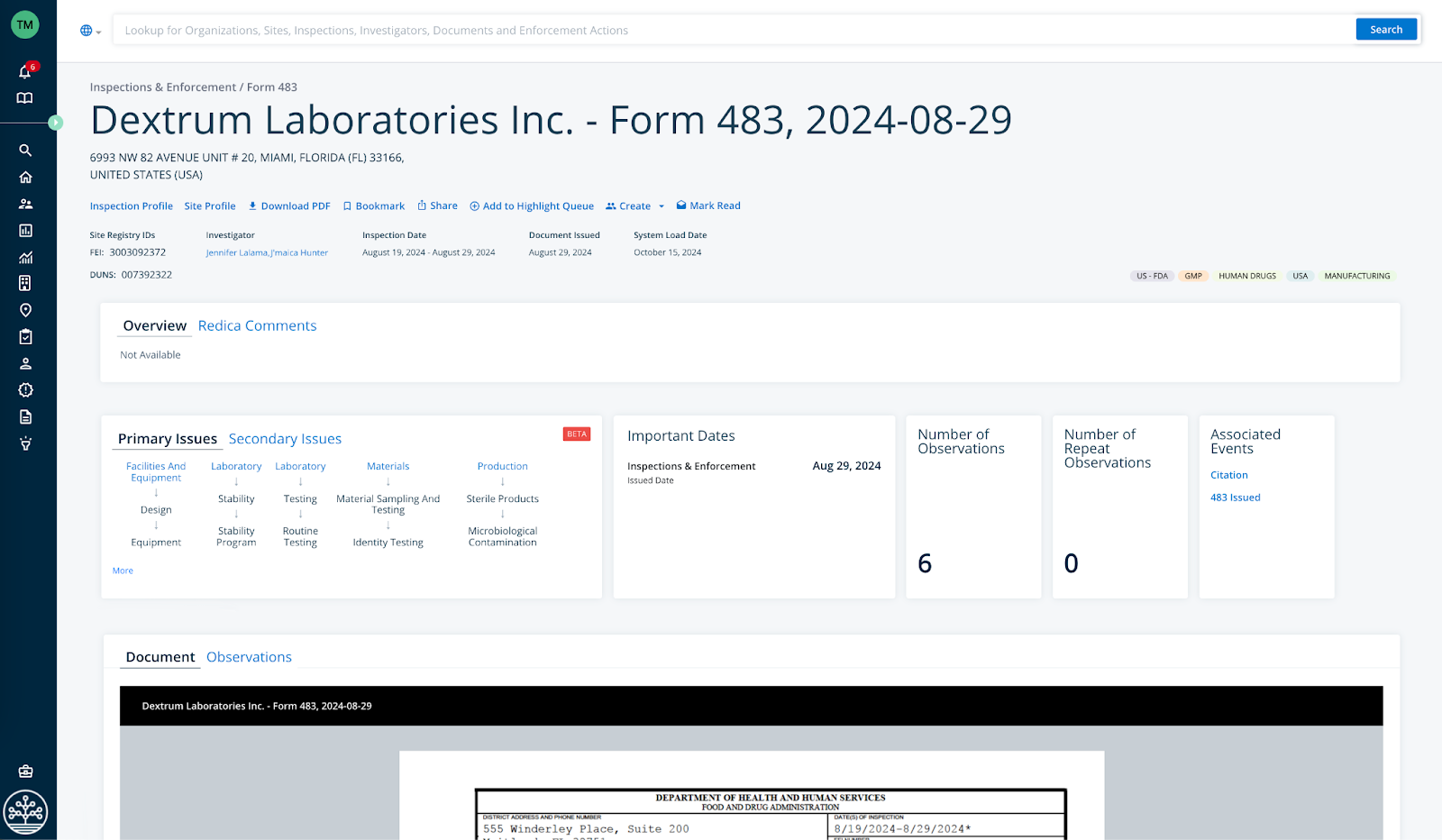This screenshot has width=1442, height=840.
Task: Bookmark this Form 483
Action: coord(373,205)
